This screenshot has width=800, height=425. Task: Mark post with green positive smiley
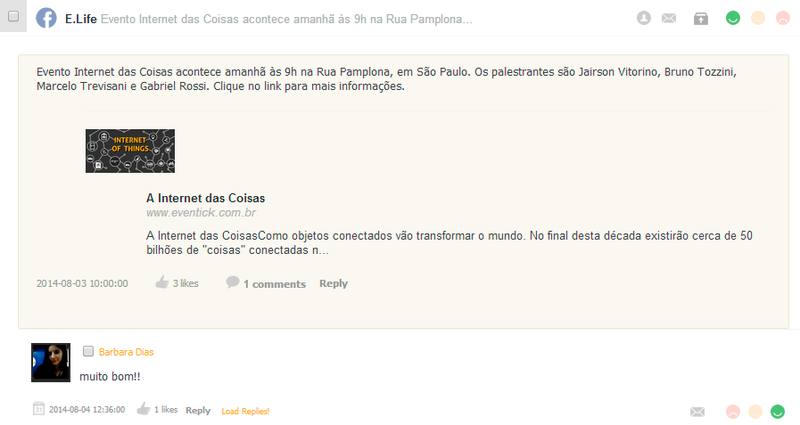733,18
